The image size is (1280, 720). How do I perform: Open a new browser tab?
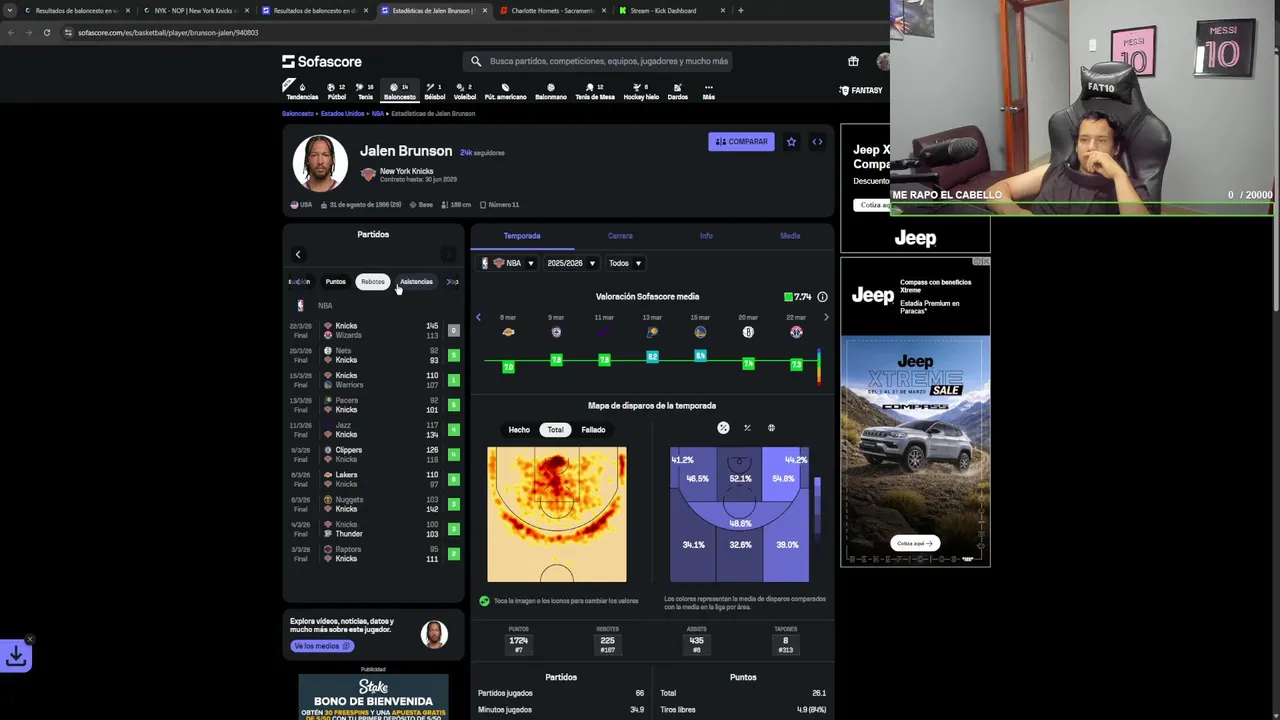click(740, 10)
